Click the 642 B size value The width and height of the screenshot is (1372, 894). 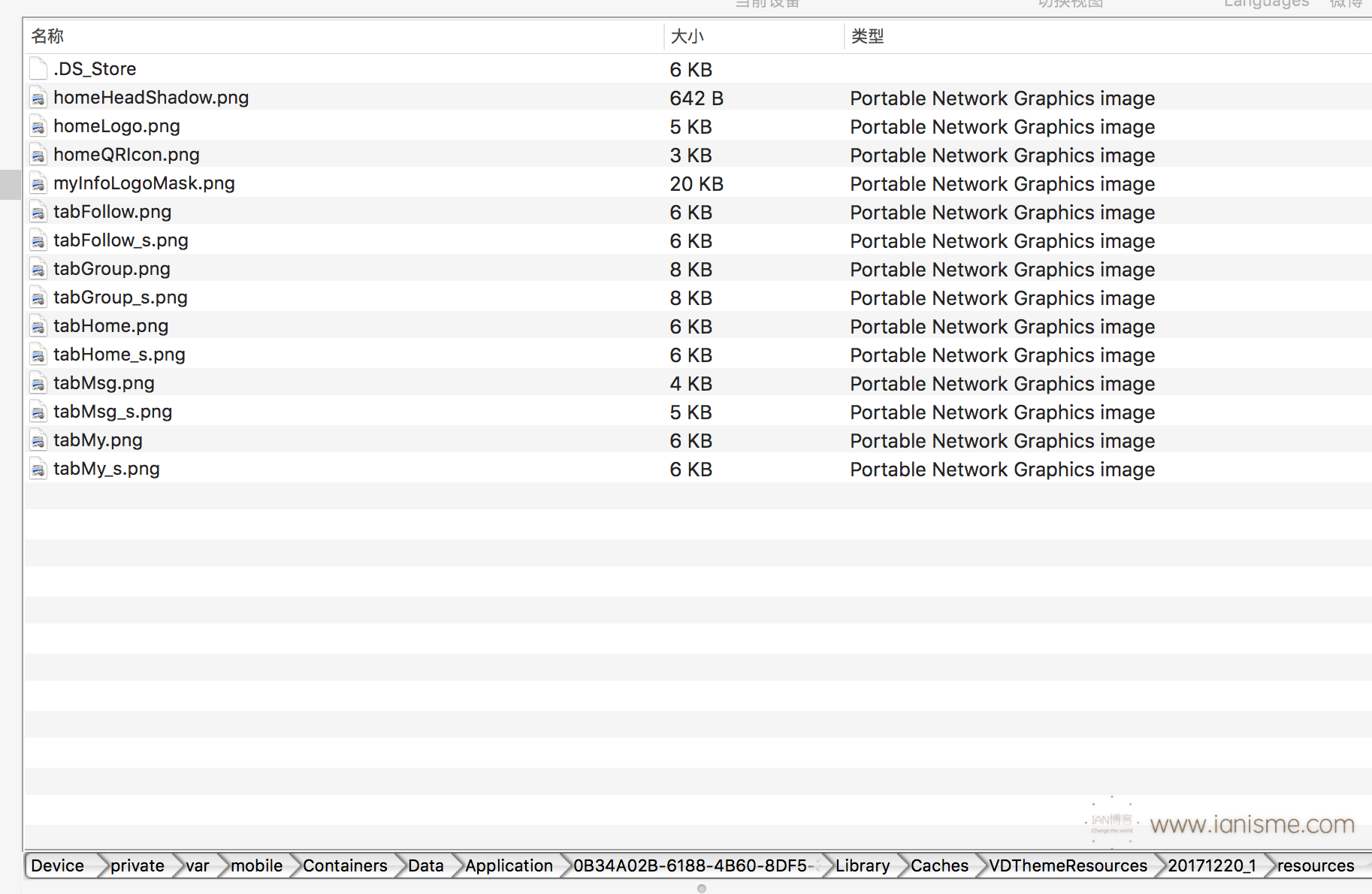697,98
